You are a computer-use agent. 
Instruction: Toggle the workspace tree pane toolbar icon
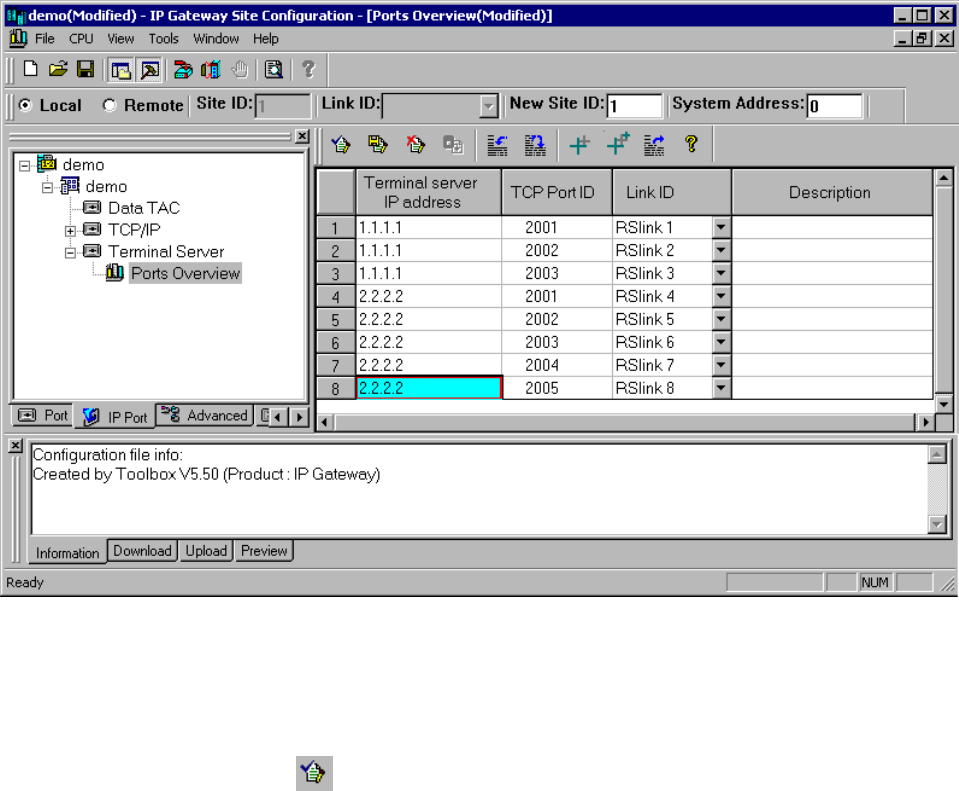[120, 70]
